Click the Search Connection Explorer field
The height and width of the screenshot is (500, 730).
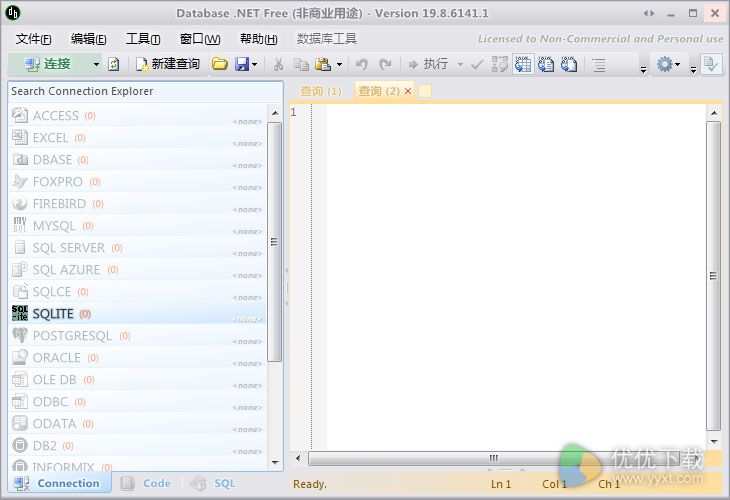pos(145,91)
